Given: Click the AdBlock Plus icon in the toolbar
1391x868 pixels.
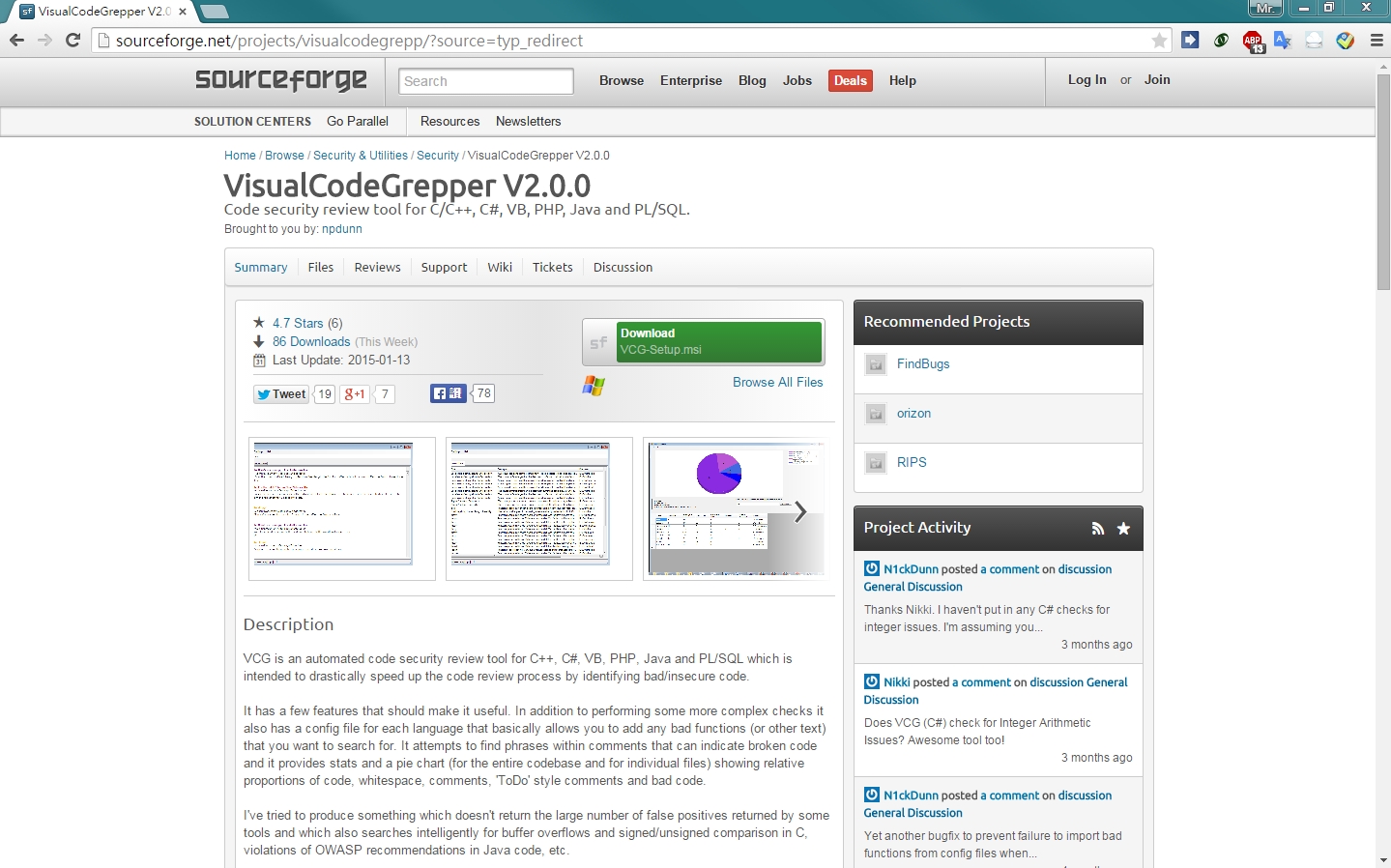Looking at the screenshot, I should (1251, 41).
